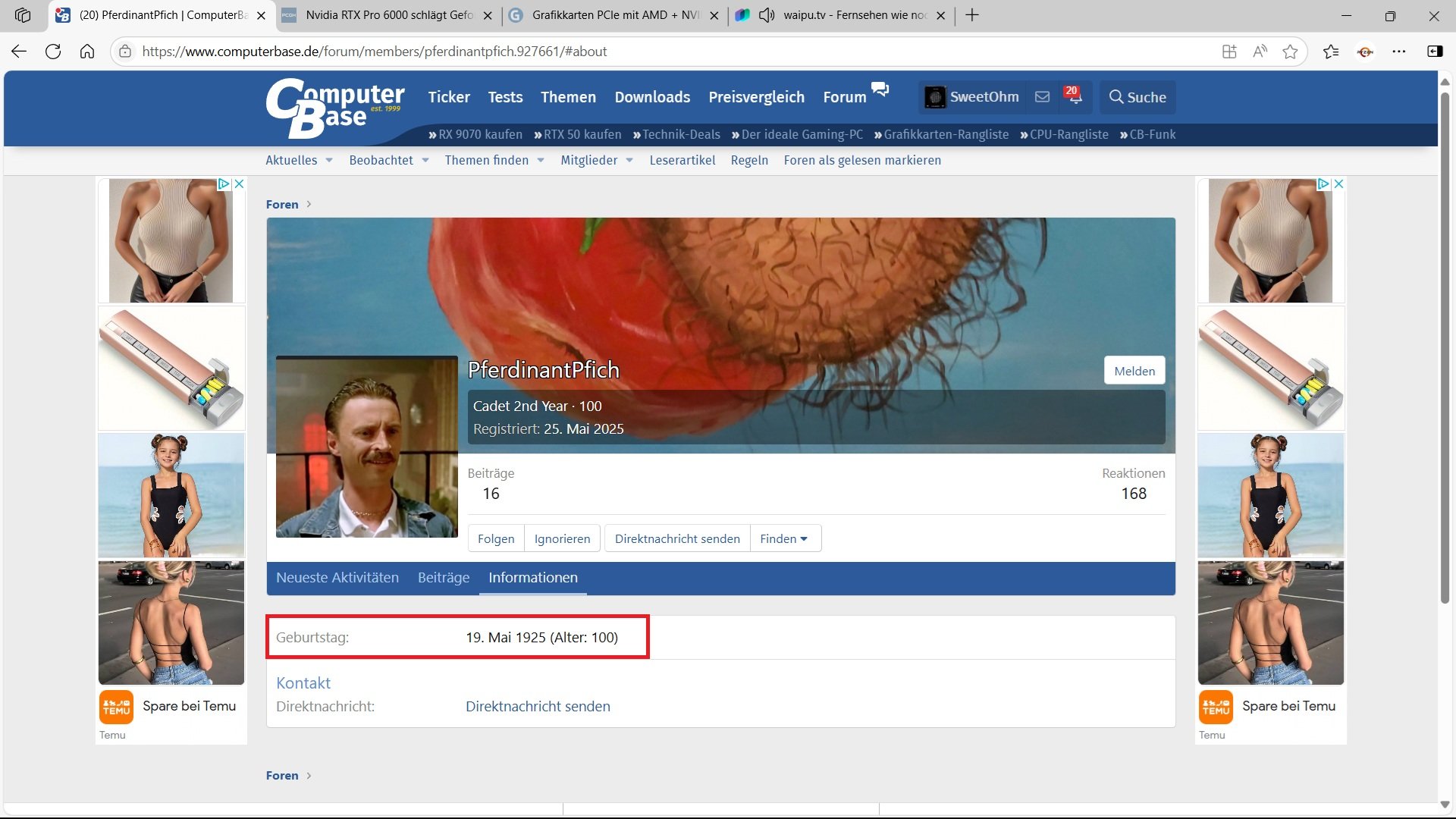The image size is (1456, 819).
Task: Open Read Aloud icon in address bar
Action: point(1260,52)
